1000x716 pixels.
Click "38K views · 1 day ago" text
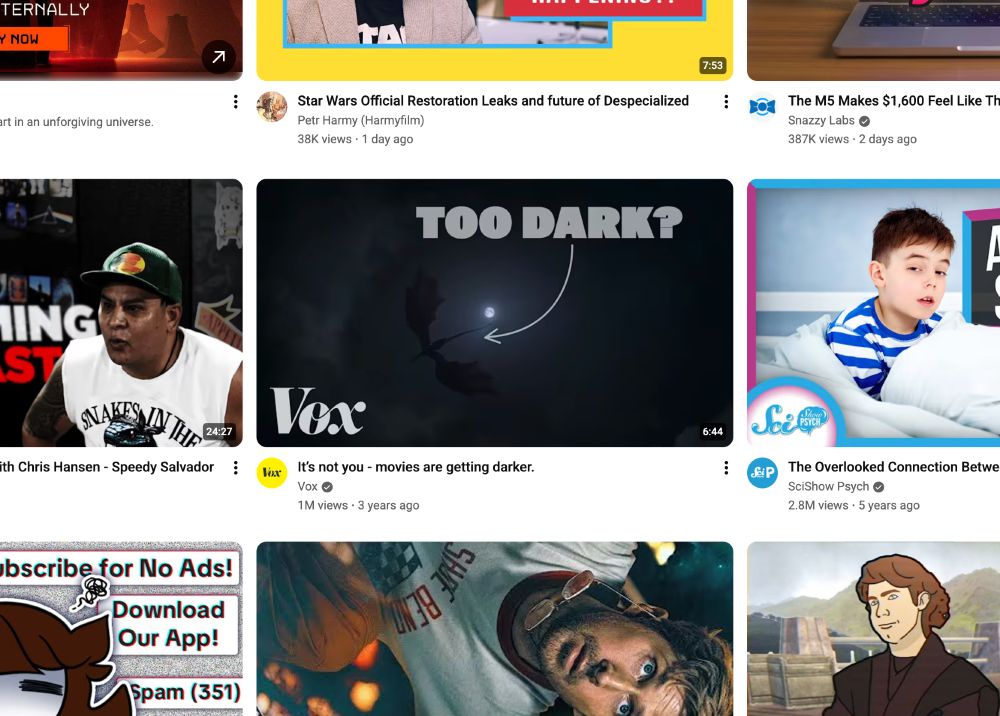coord(355,139)
